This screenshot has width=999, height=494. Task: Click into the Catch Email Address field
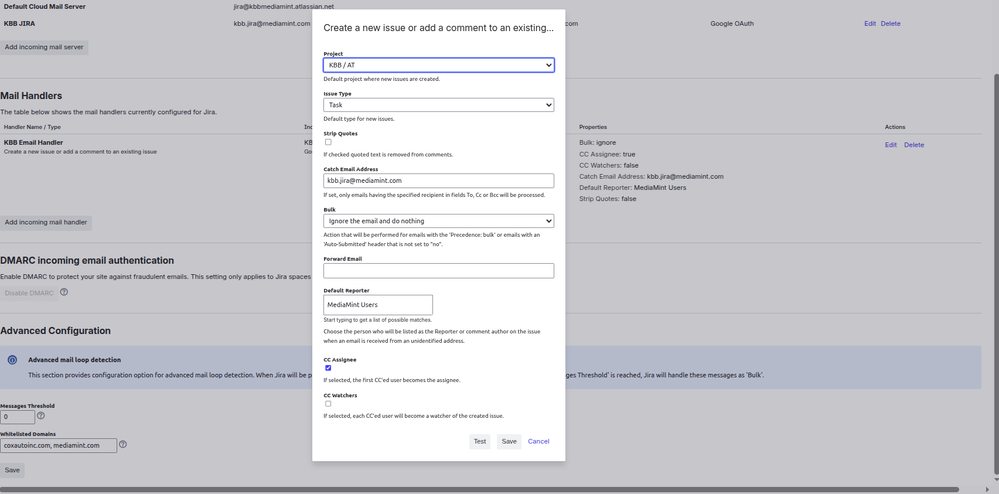(x=438, y=180)
